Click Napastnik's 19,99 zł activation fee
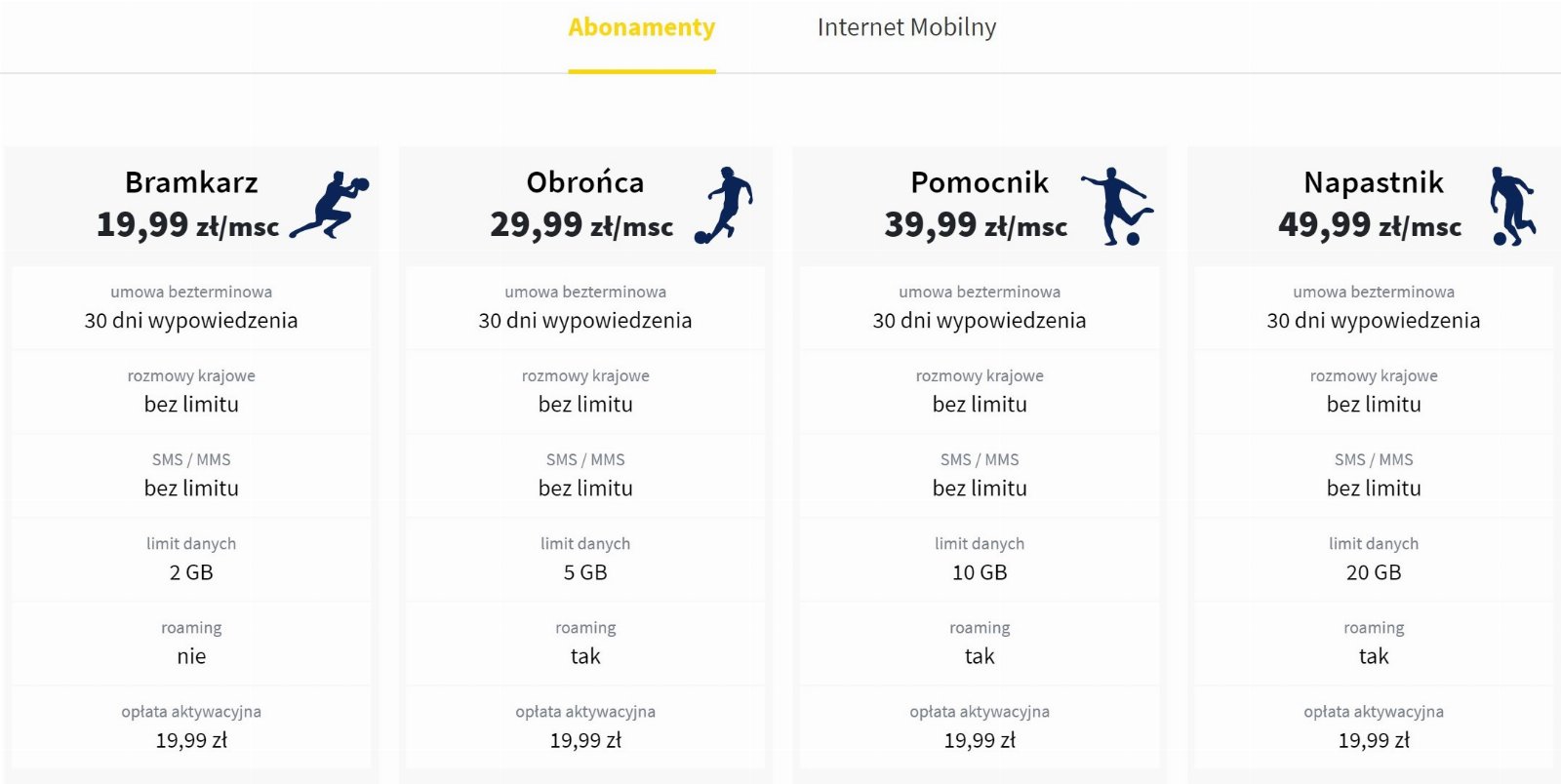Viewport: 1561px width, 784px height. tap(1374, 740)
